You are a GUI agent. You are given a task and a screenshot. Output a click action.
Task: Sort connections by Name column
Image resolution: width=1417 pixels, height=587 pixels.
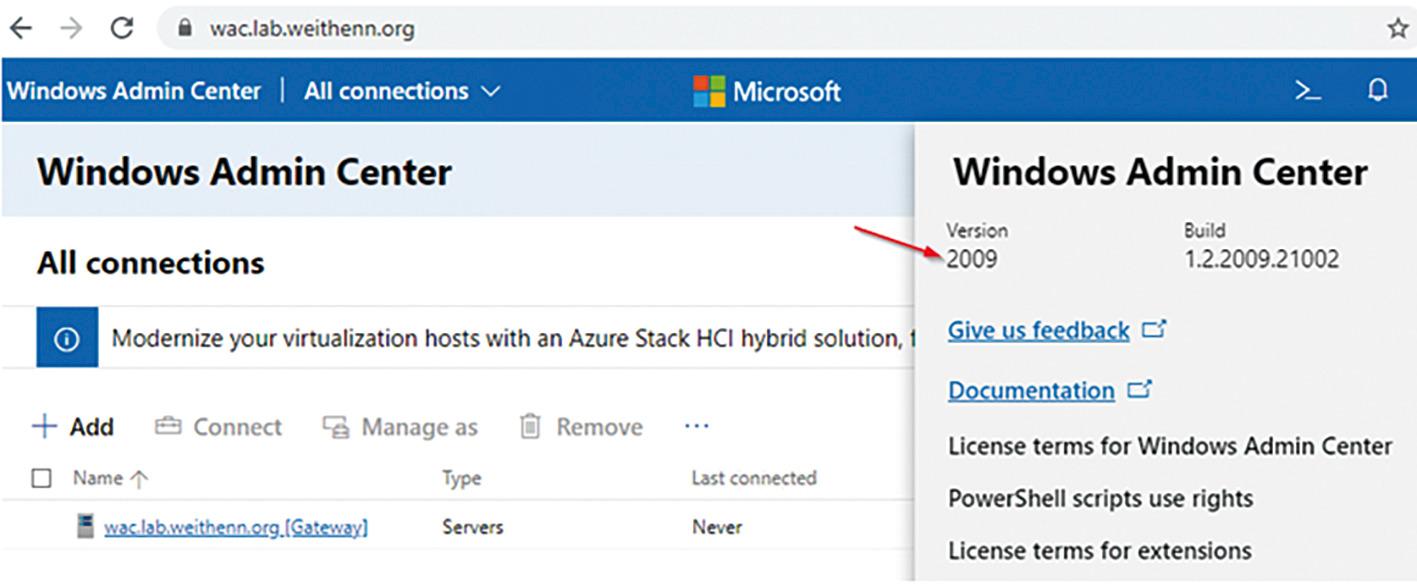[110, 479]
